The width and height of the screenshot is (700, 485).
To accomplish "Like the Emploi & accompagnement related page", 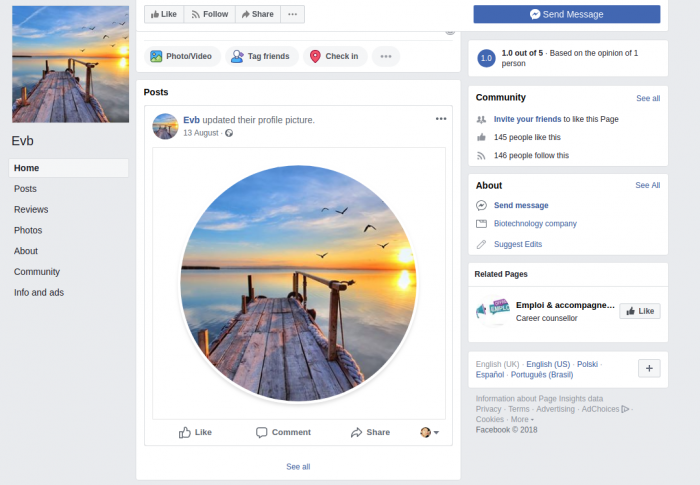I will [x=640, y=311].
